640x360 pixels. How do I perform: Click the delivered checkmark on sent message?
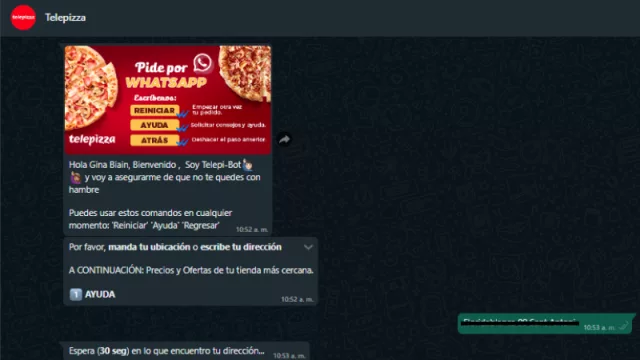(x=623, y=327)
